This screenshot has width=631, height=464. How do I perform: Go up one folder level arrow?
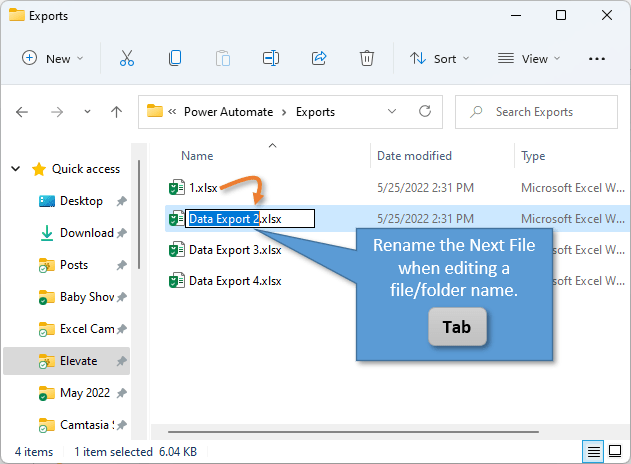click(116, 112)
